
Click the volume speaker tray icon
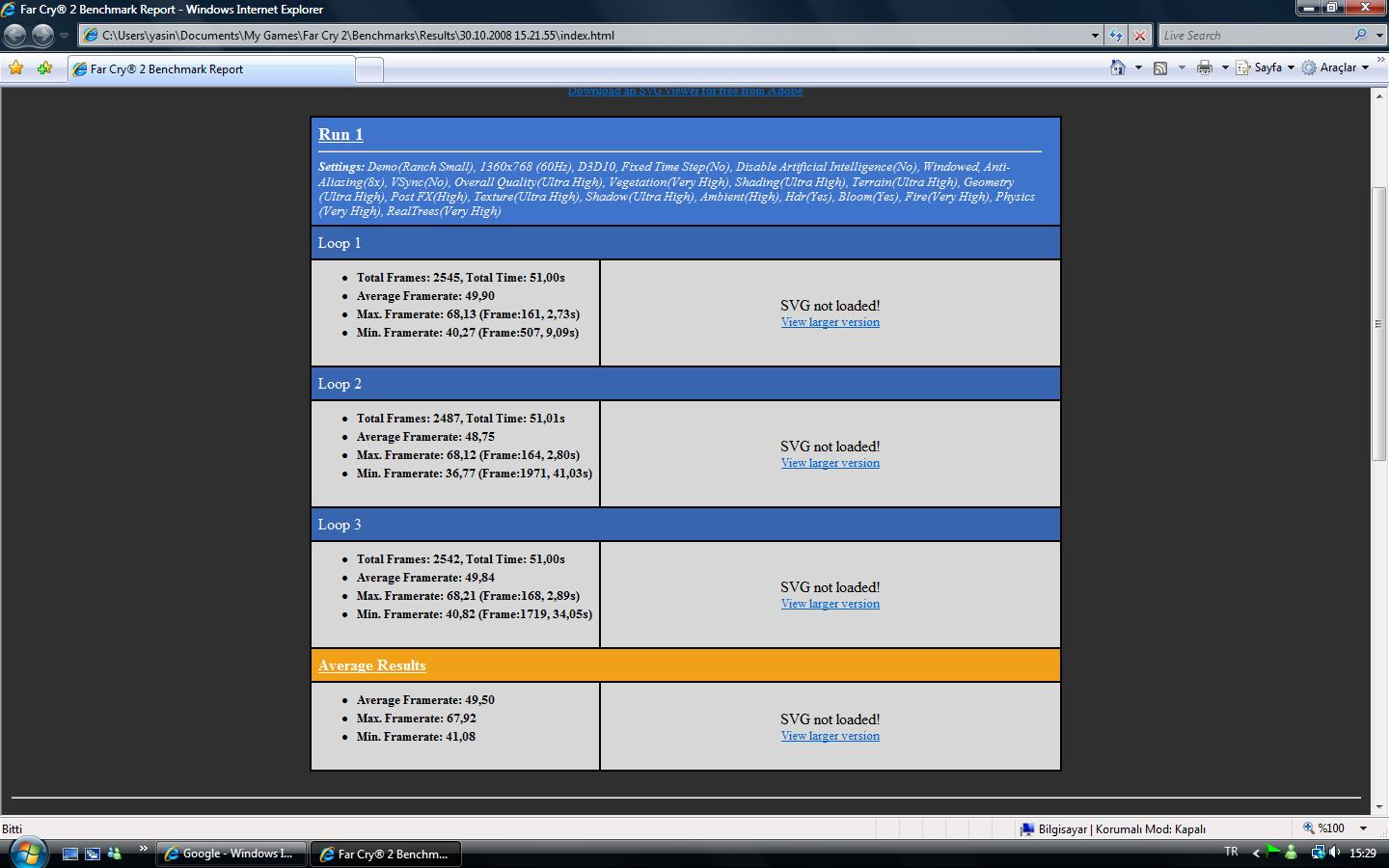[x=1335, y=853]
